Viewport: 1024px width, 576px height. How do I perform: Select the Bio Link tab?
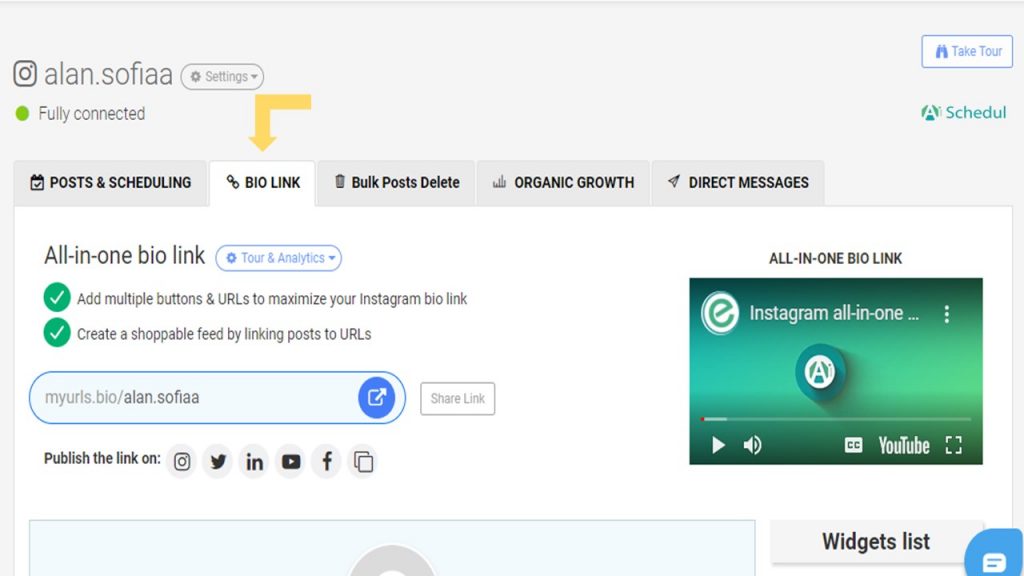(x=263, y=183)
